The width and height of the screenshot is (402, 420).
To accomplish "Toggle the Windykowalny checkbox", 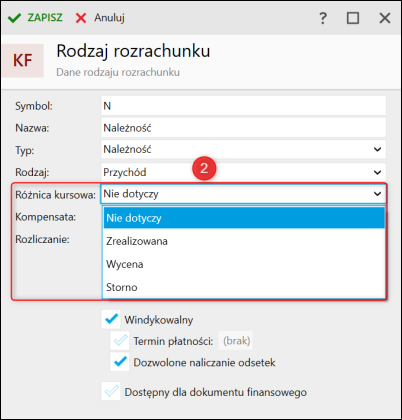I will (x=111, y=320).
